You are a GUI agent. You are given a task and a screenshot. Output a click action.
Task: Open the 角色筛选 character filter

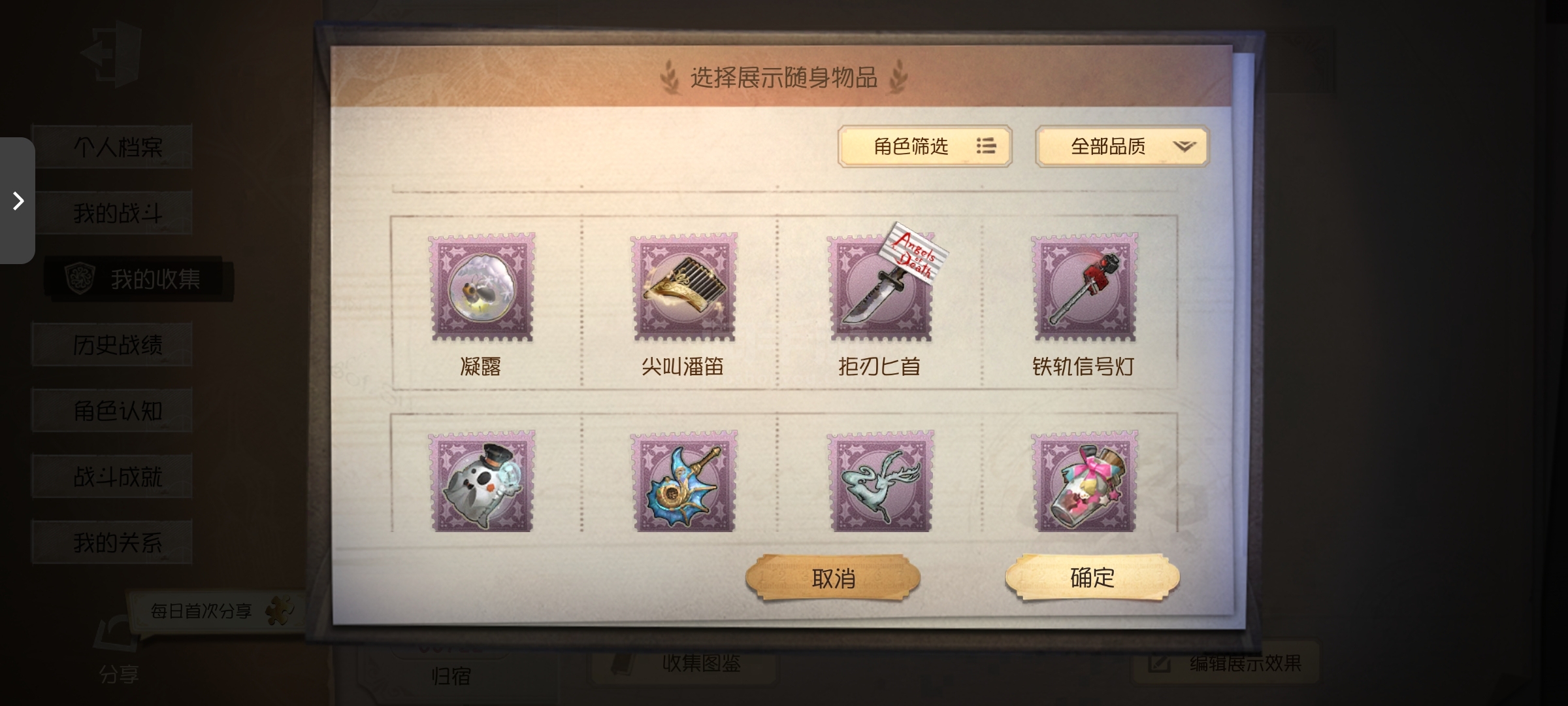point(924,146)
